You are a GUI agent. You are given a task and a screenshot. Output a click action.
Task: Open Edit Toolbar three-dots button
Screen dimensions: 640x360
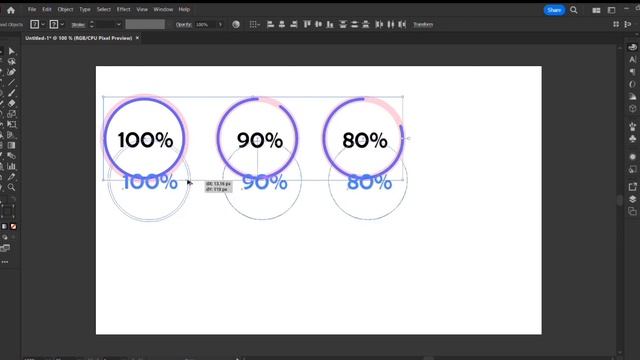pos(5,262)
